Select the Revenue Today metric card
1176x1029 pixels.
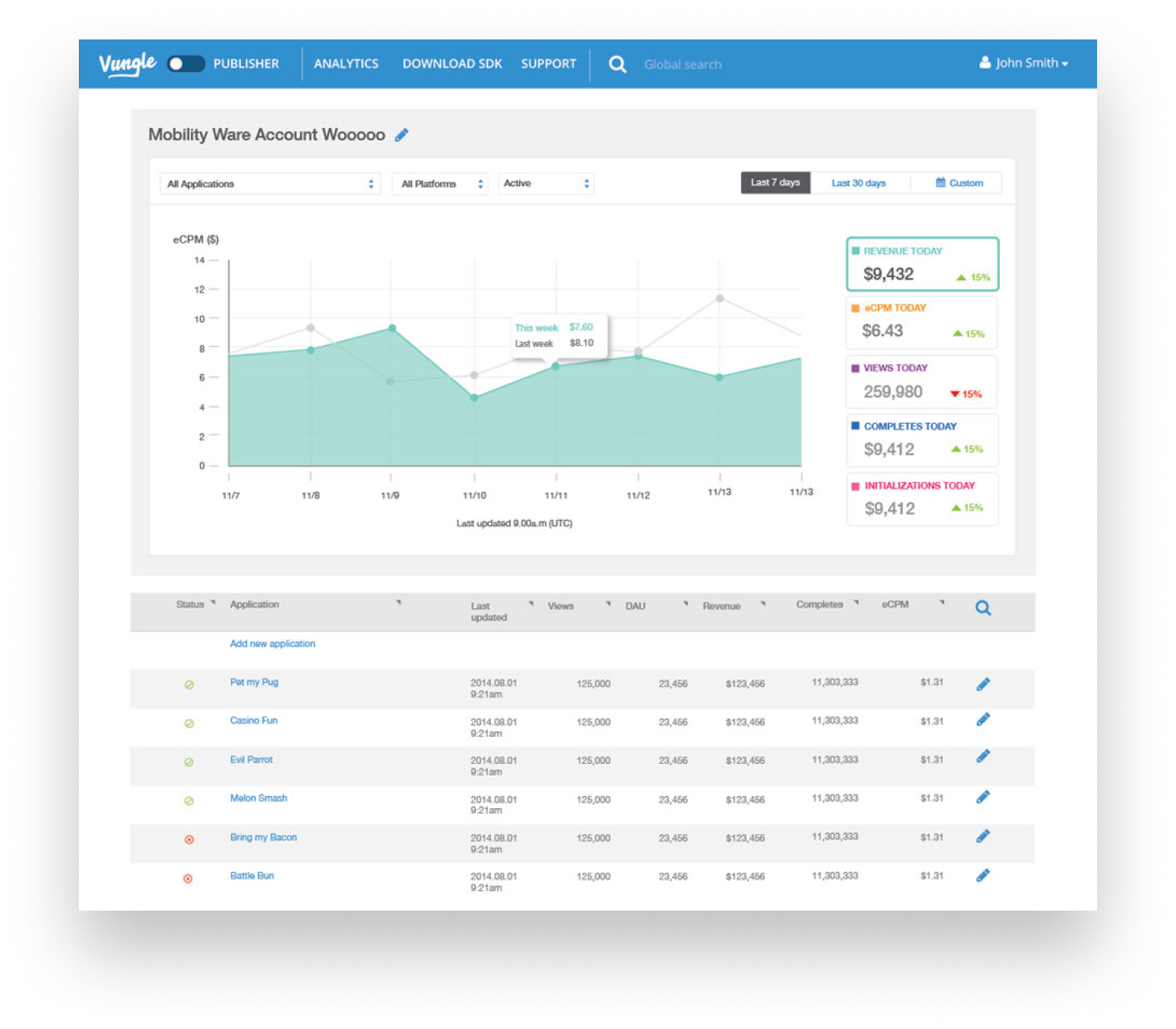coord(923,264)
